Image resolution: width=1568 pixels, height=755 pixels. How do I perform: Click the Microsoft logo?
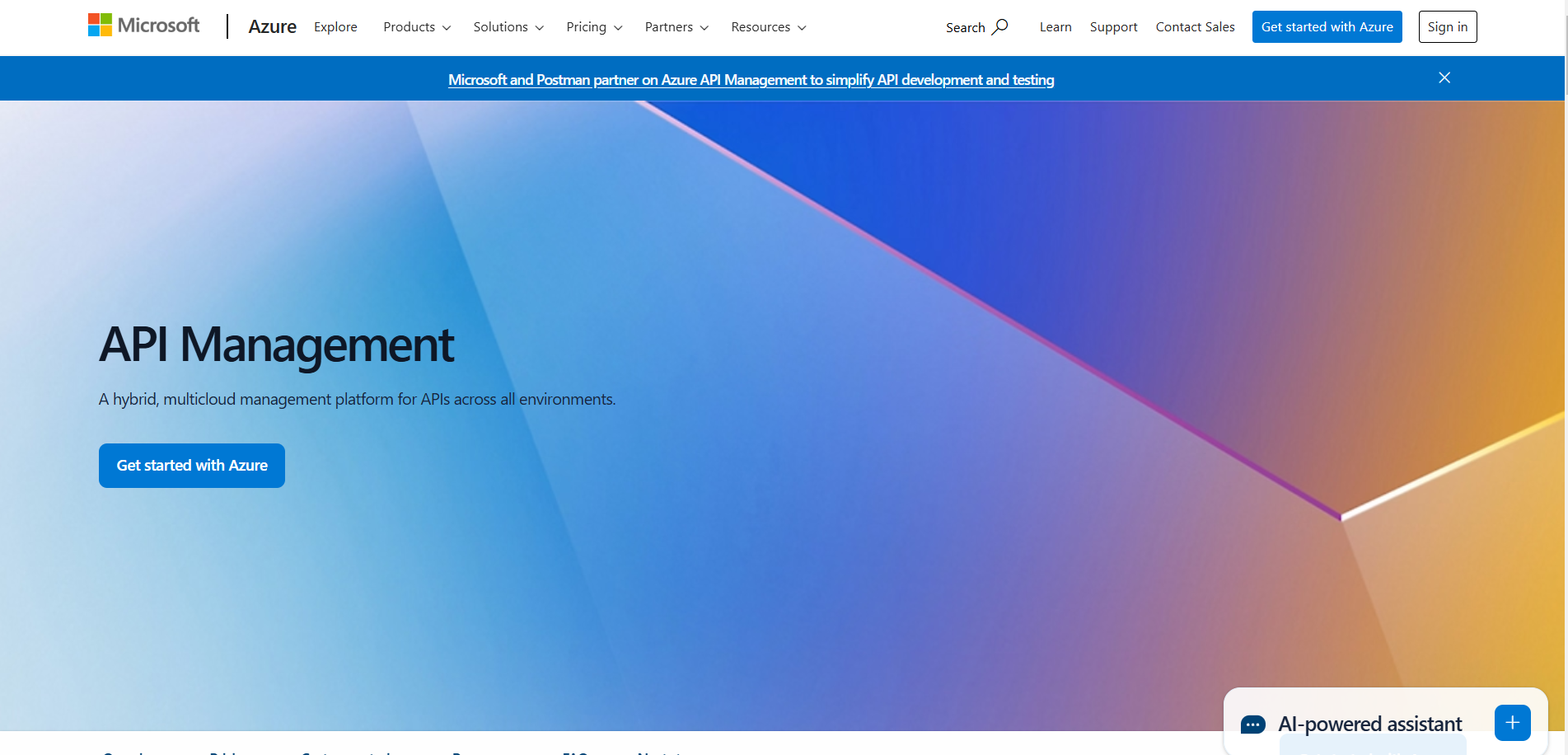pos(144,26)
